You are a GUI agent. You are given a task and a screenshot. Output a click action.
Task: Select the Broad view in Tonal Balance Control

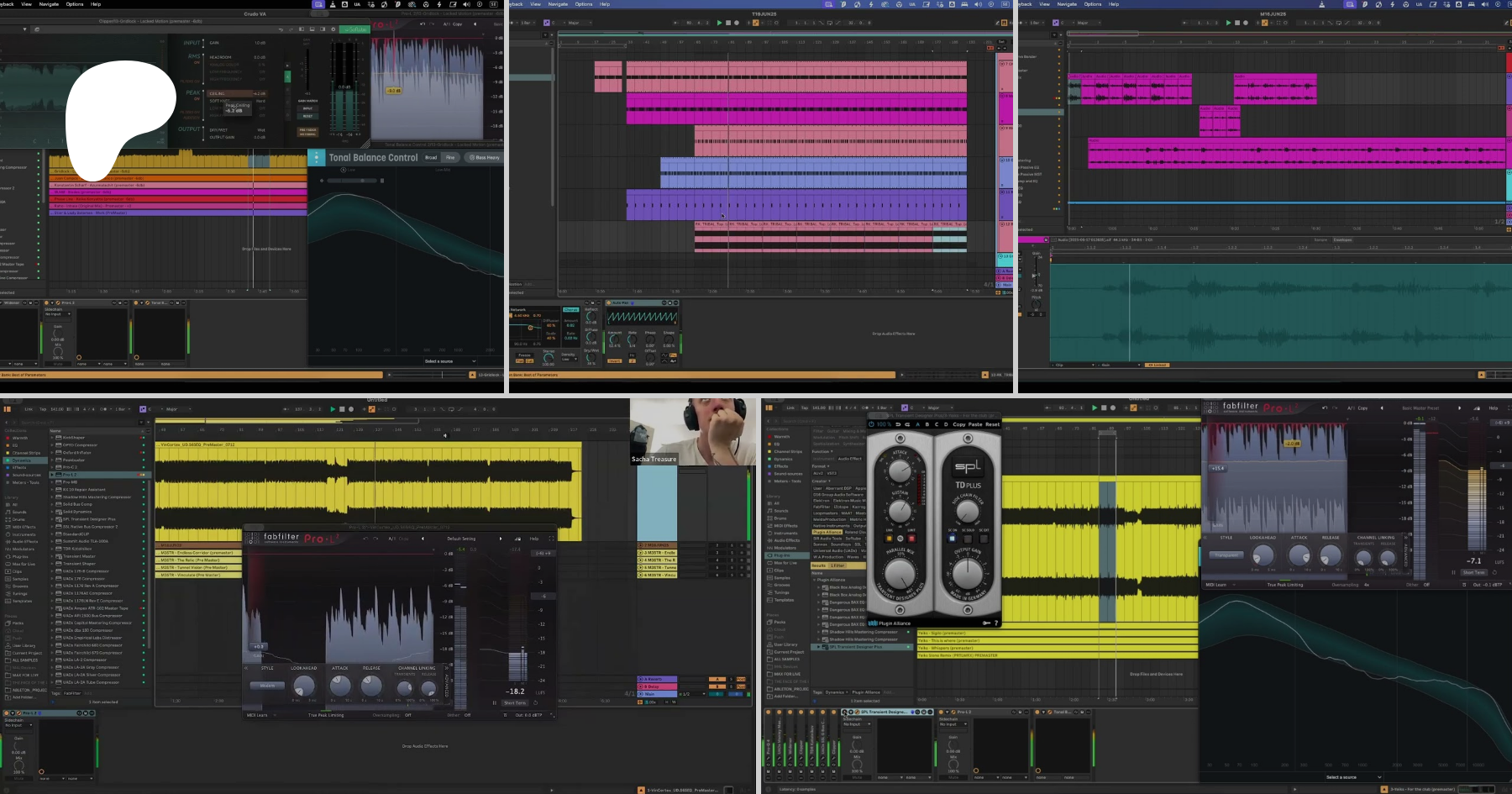(x=431, y=157)
